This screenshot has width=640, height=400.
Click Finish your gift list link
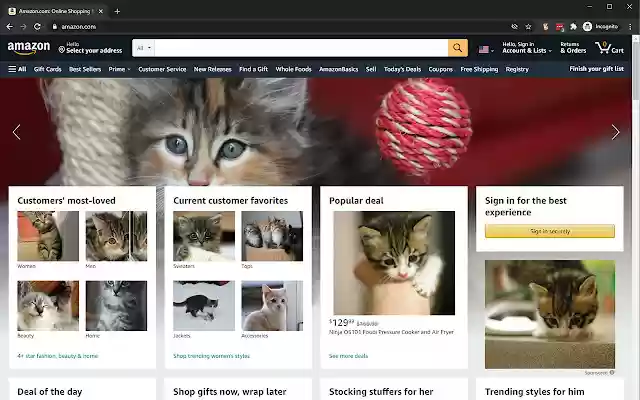[596, 69]
